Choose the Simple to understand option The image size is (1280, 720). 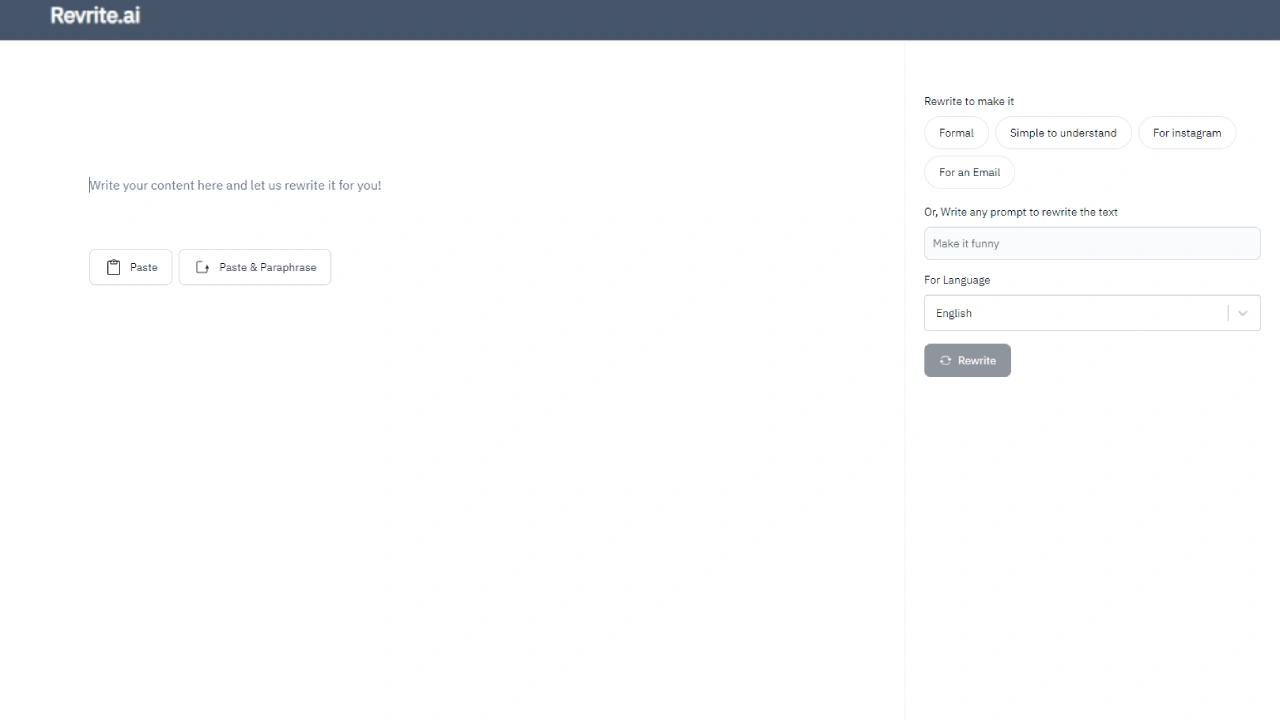click(x=1062, y=133)
